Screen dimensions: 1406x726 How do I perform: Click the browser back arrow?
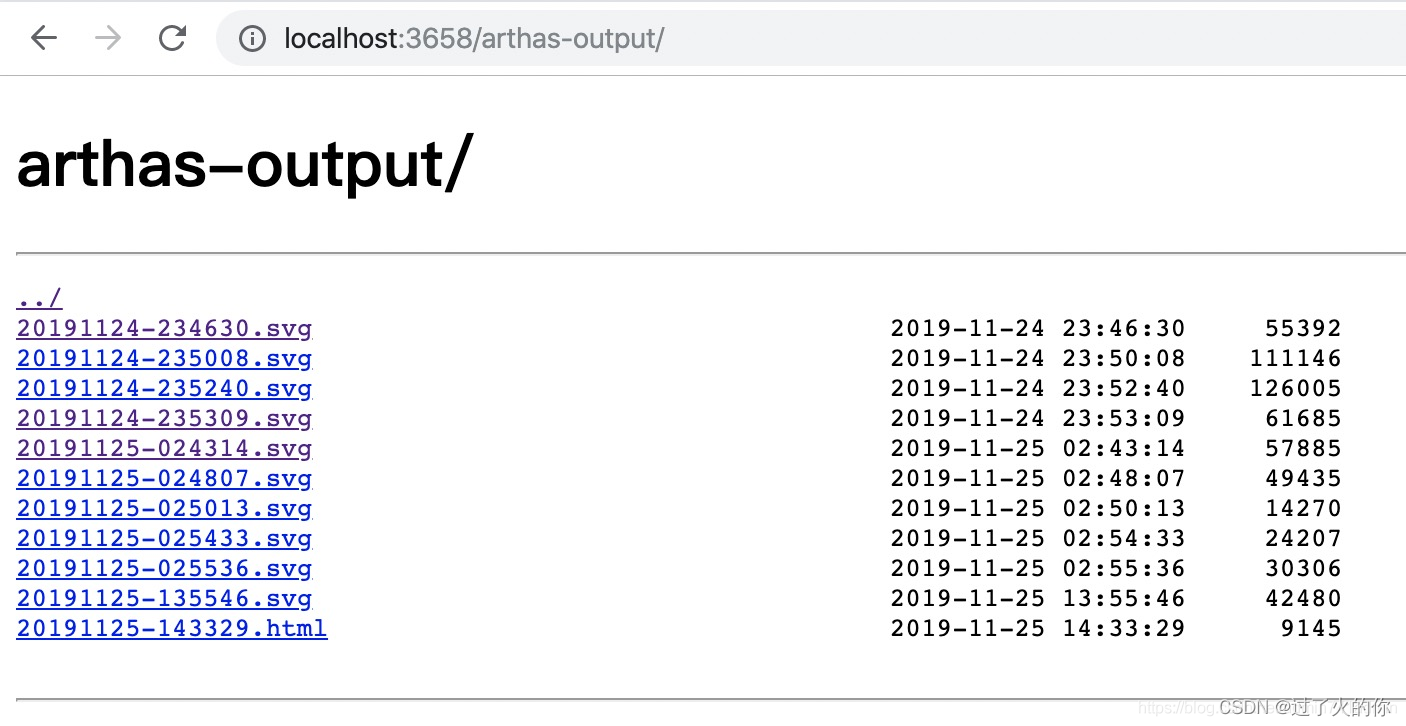click(43, 38)
